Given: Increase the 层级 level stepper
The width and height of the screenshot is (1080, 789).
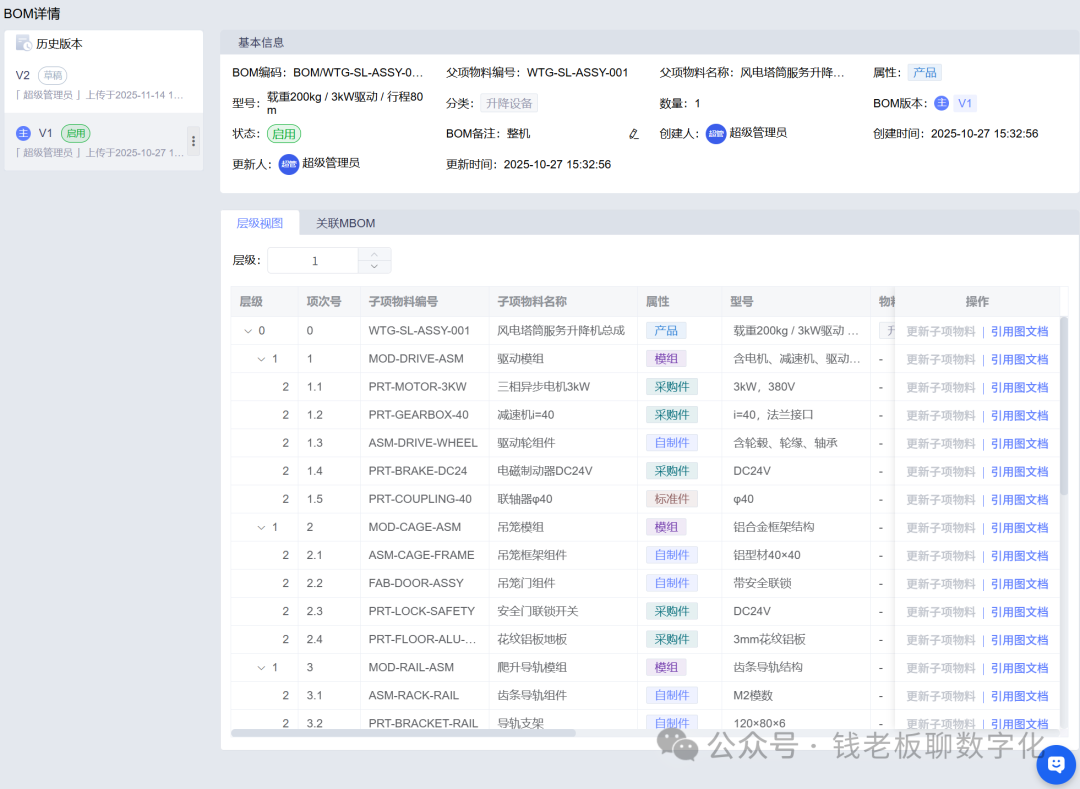Looking at the screenshot, I should [x=374, y=254].
